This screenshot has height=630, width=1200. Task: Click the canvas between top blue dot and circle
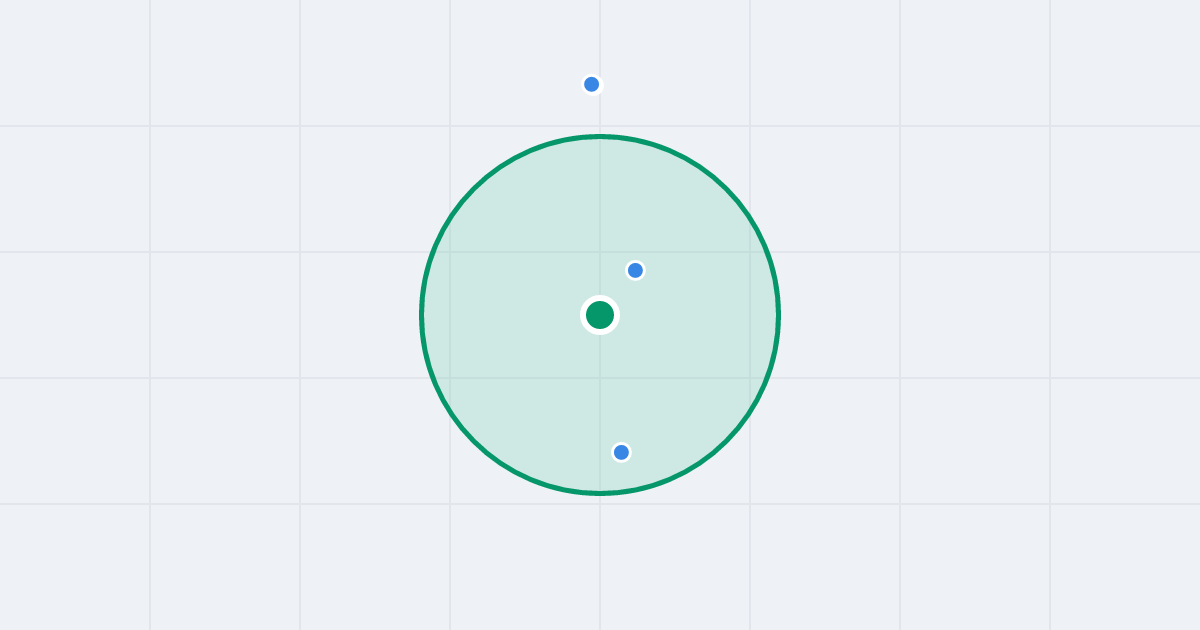pyautogui.click(x=596, y=114)
